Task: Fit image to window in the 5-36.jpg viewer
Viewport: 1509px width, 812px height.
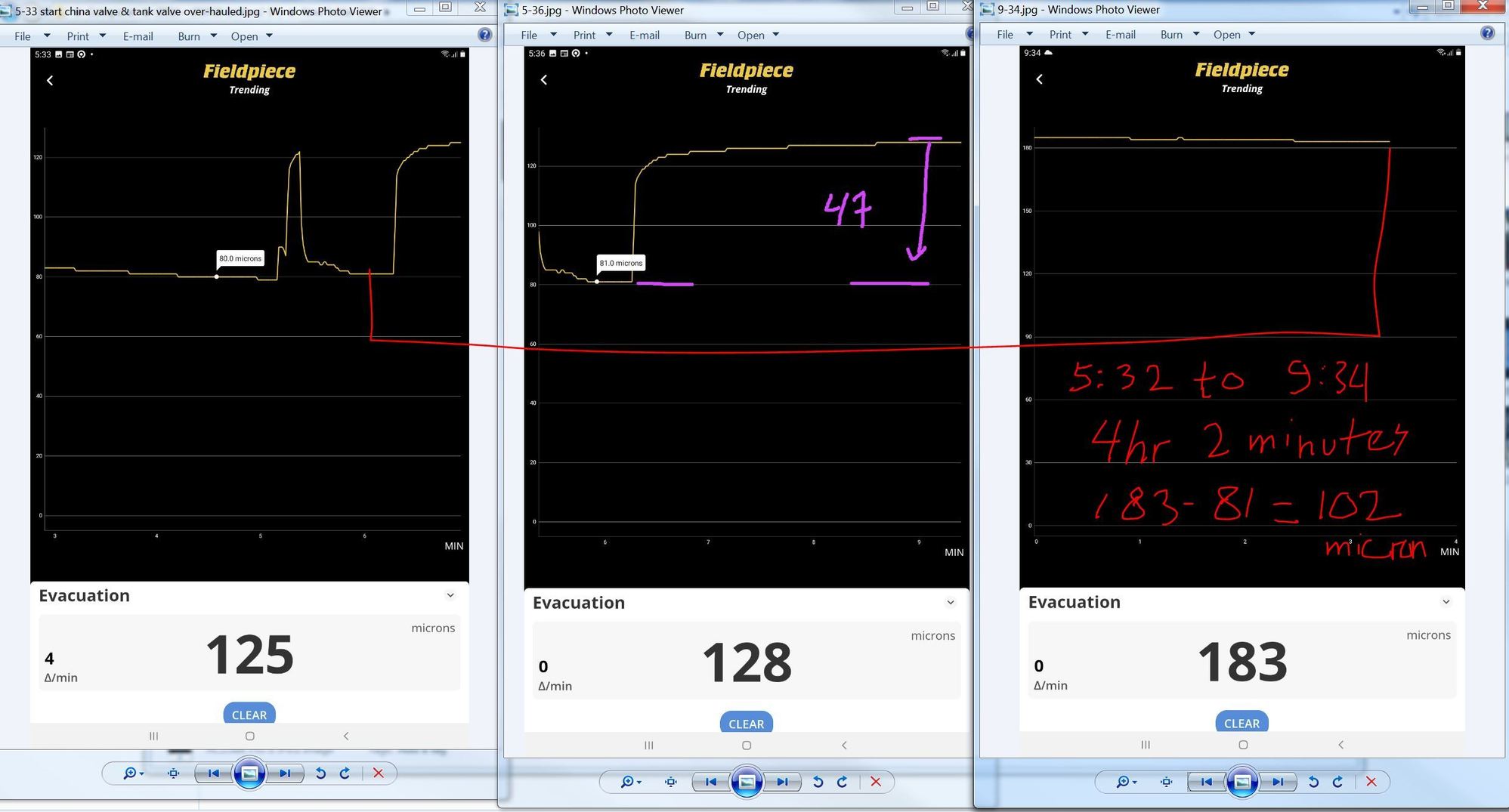Action: [x=671, y=782]
